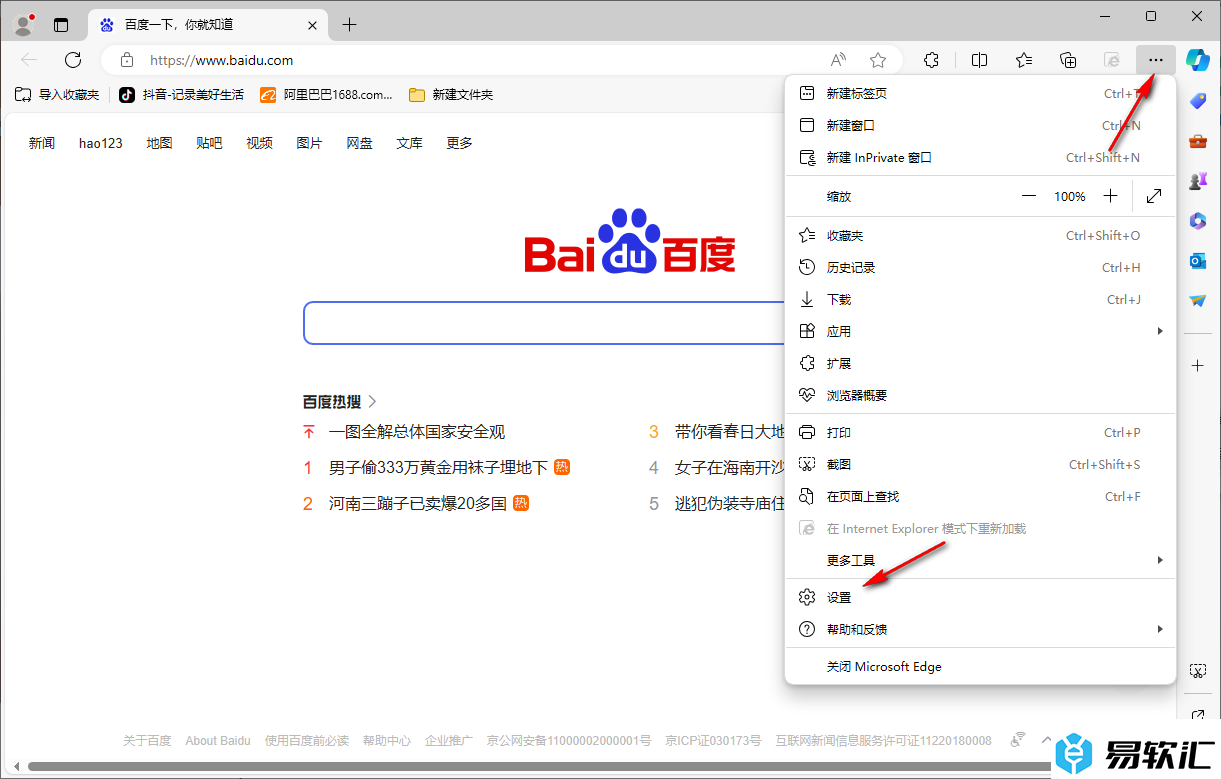Zoom out with the minus button

[1029, 197]
